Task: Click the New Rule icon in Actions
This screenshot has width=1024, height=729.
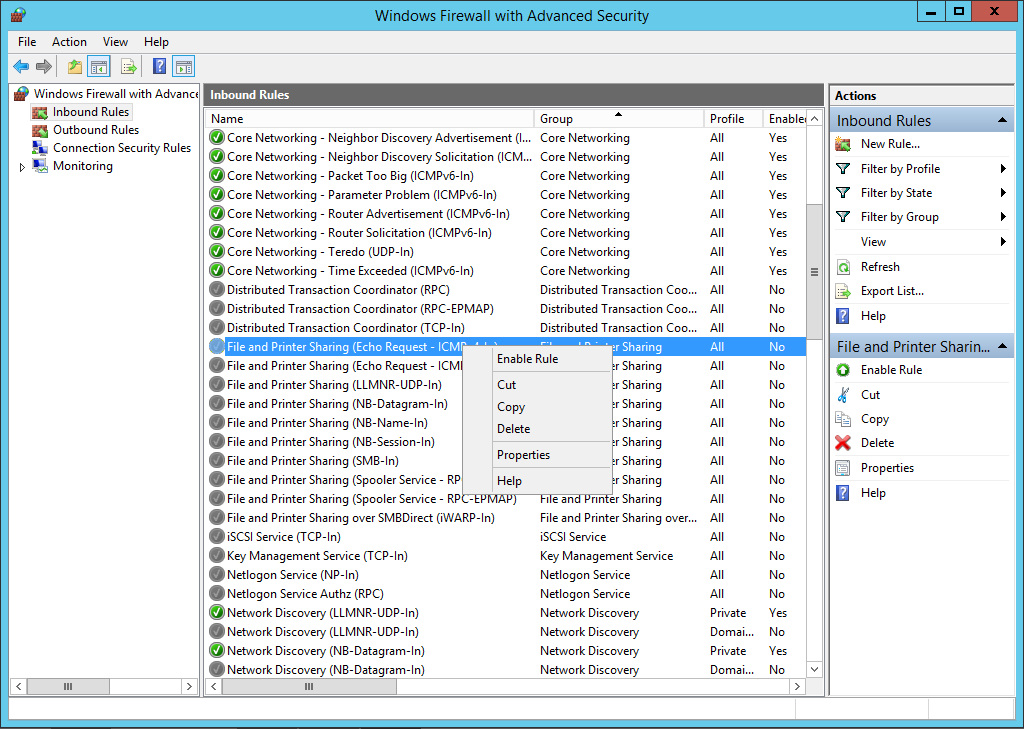Action: pos(843,144)
